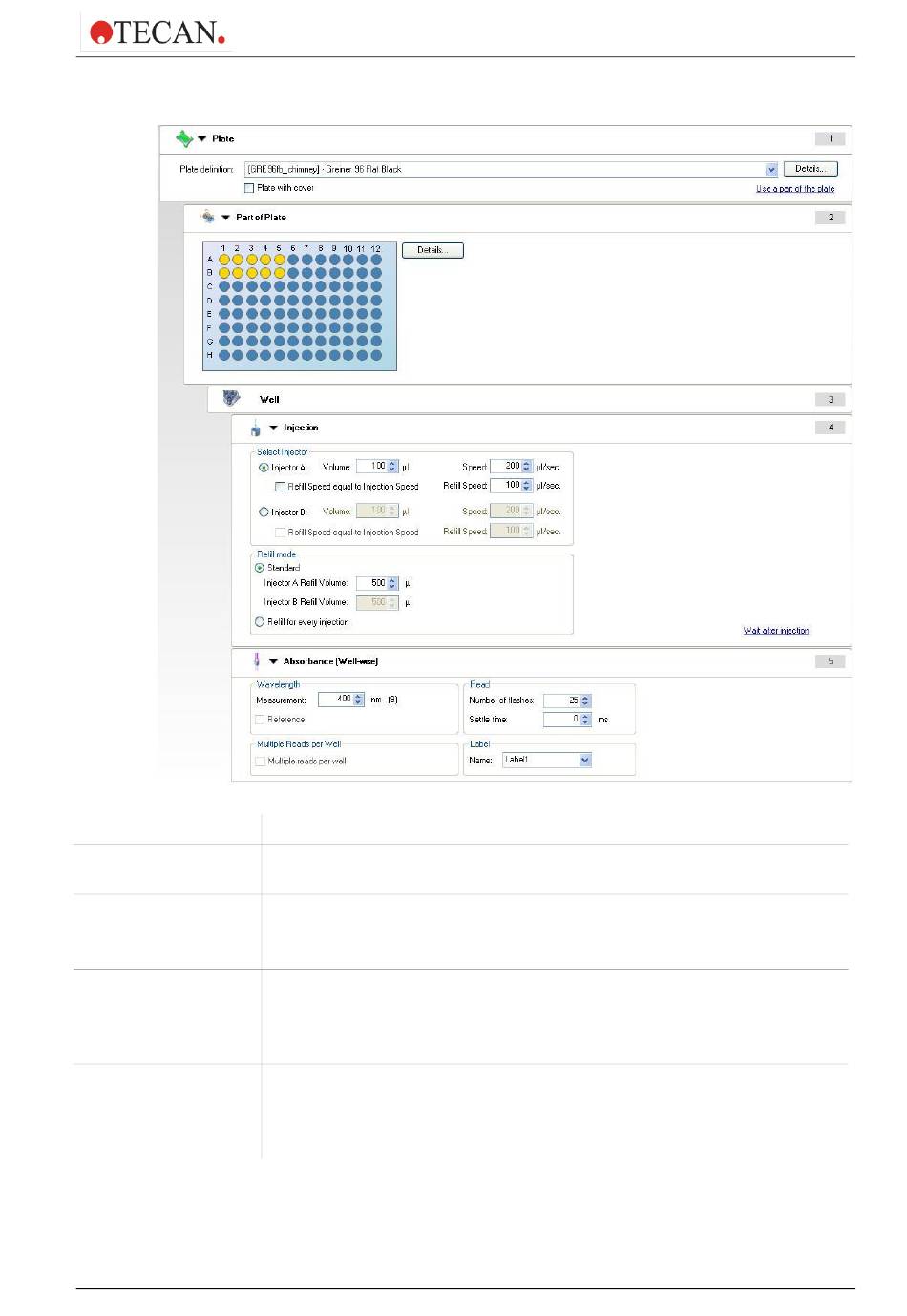Collapse the Injection section
This screenshot has height=1316, width=907.
(273, 428)
